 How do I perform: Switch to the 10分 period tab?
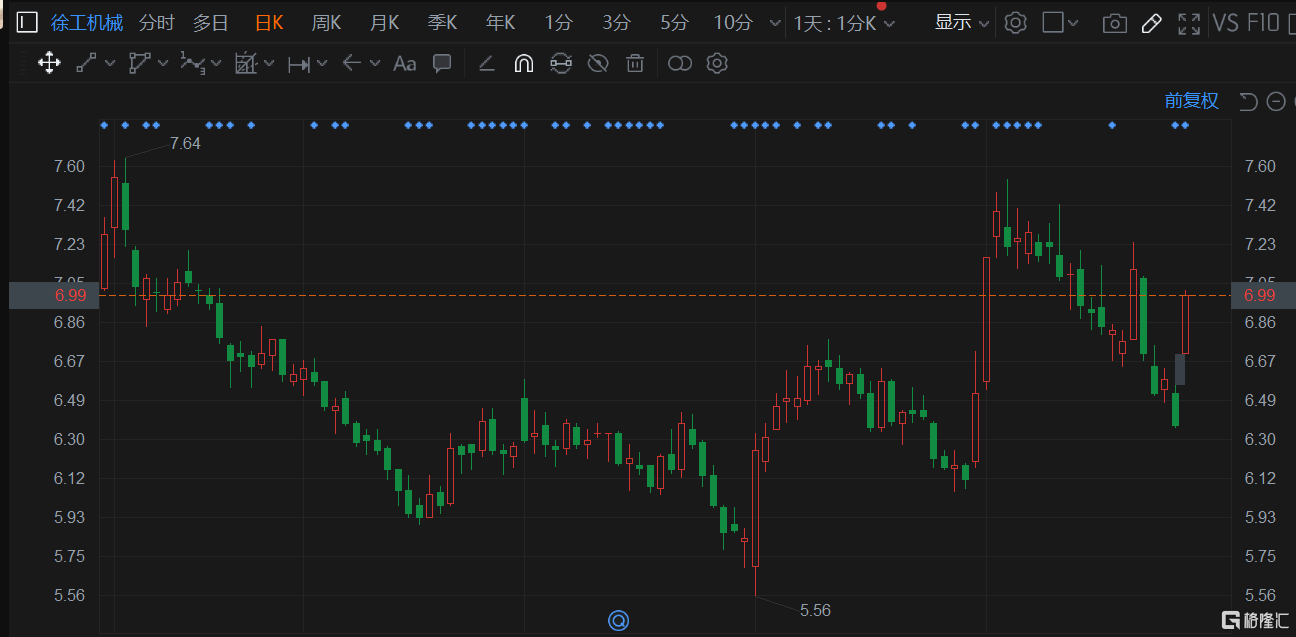tap(733, 23)
